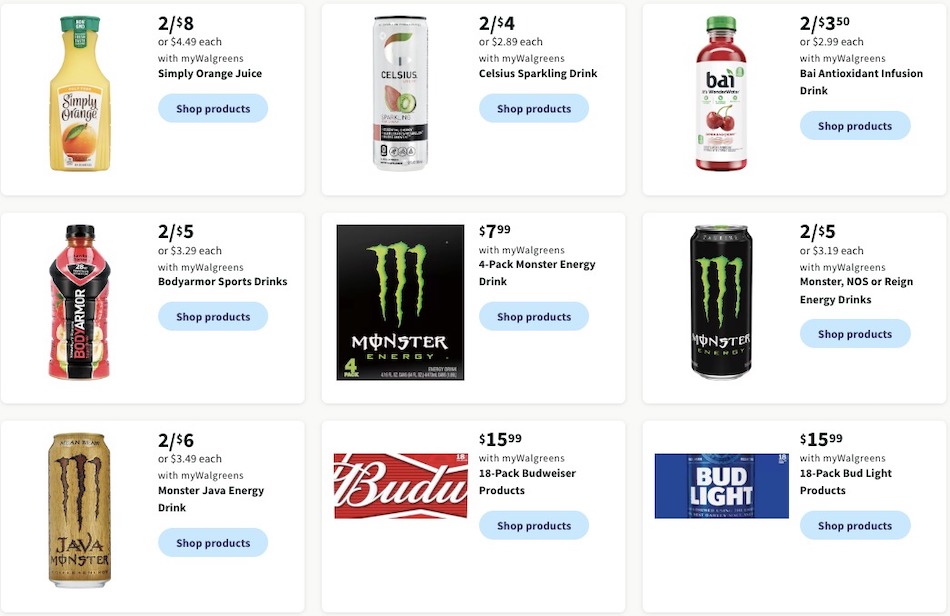Click the 4-Pack Monster Energy box image
The height and width of the screenshot is (616, 950).
pyautogui.click(x=400, y=302)
